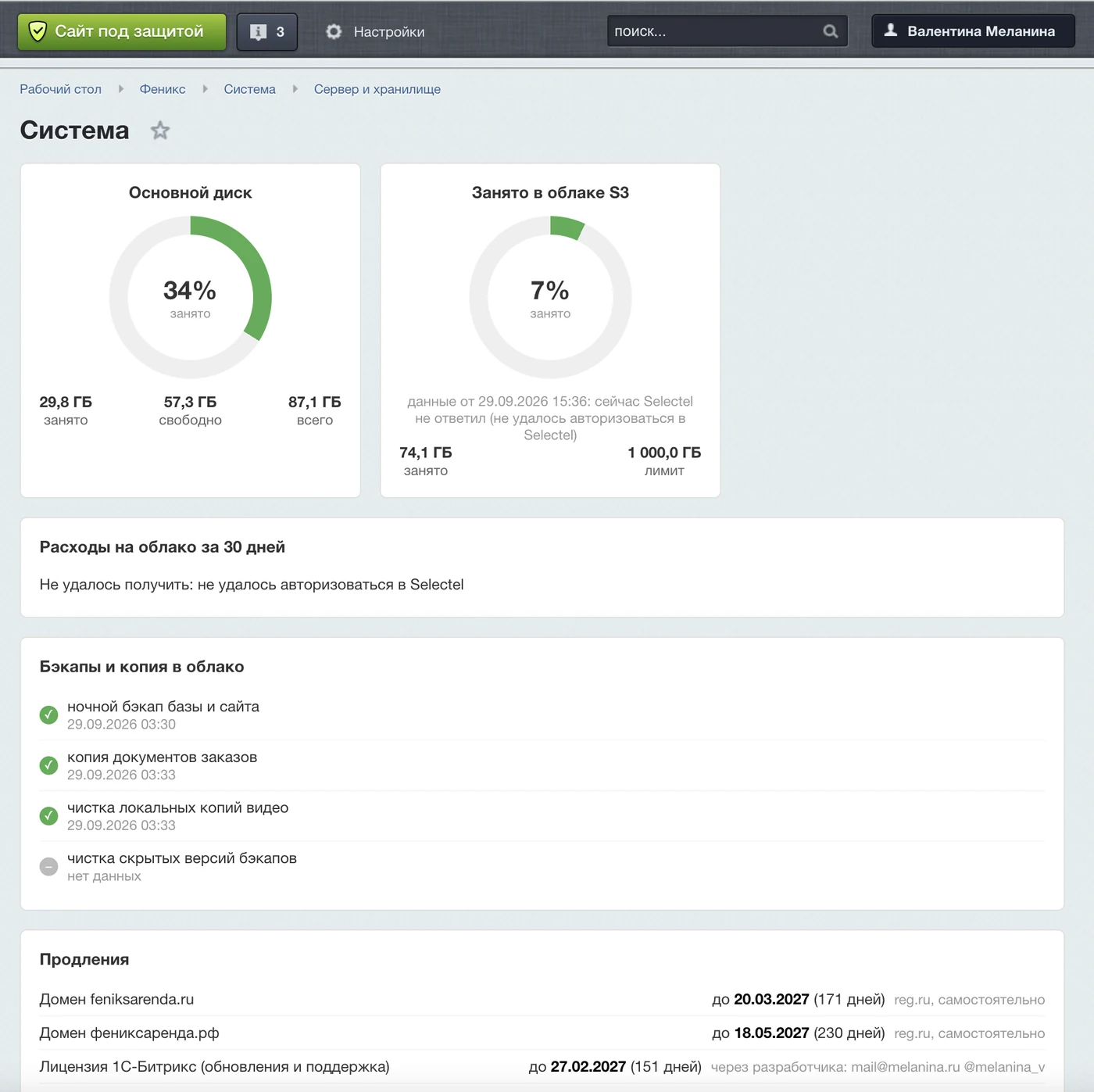The width and height of the screenshot is (1094, 1092).
Task: Click the shield icon in the protection button
Action: pos(37,31)
